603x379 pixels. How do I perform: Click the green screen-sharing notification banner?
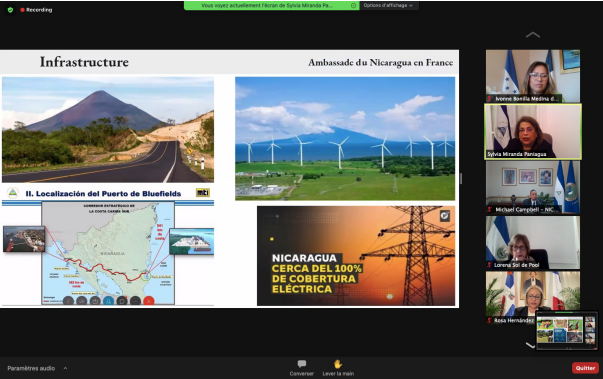tap(272, 5)
